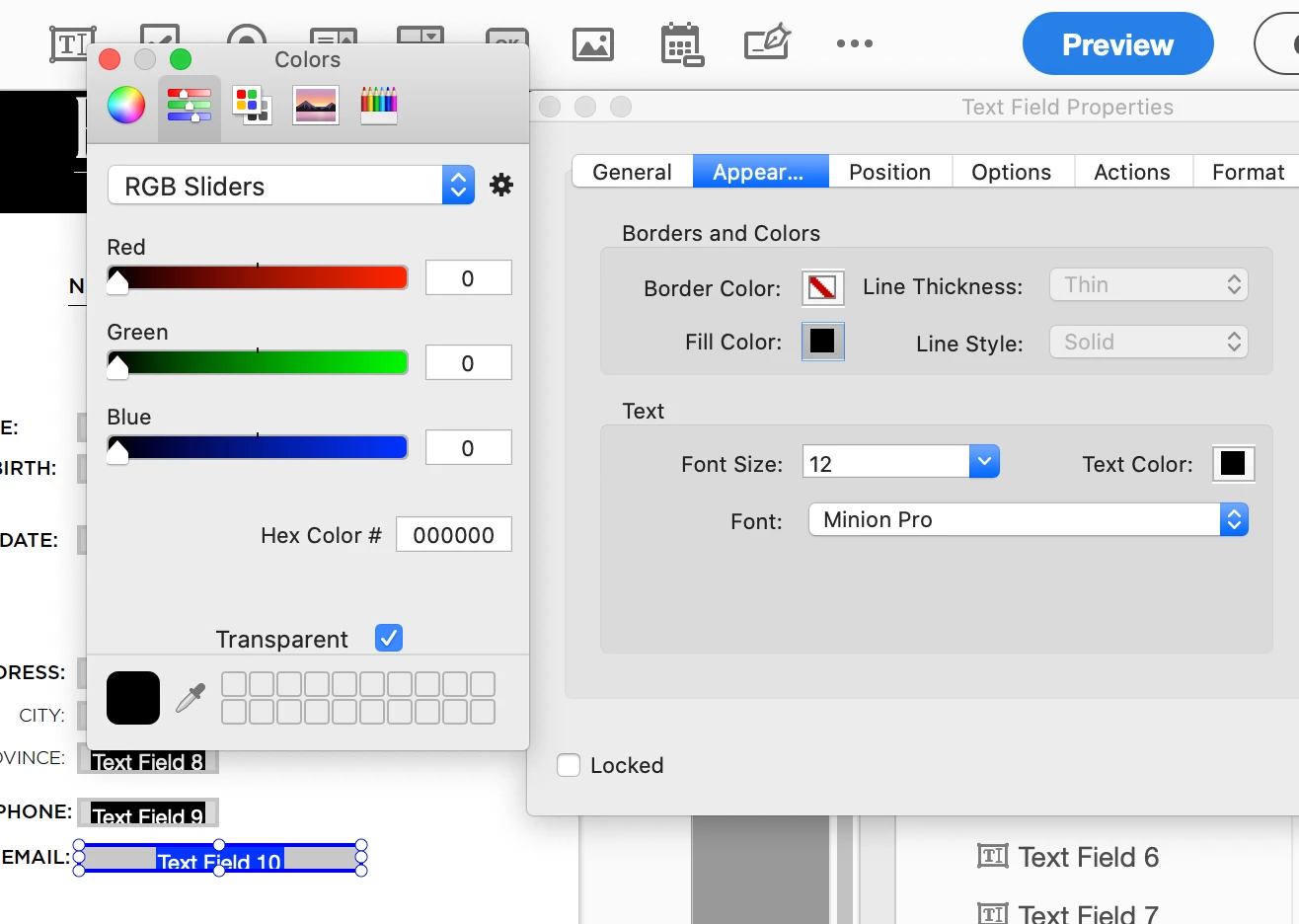Viewport: 1299px width, 924px height.
Task: Switch to pencils color picker
Action: click(379, 105)
